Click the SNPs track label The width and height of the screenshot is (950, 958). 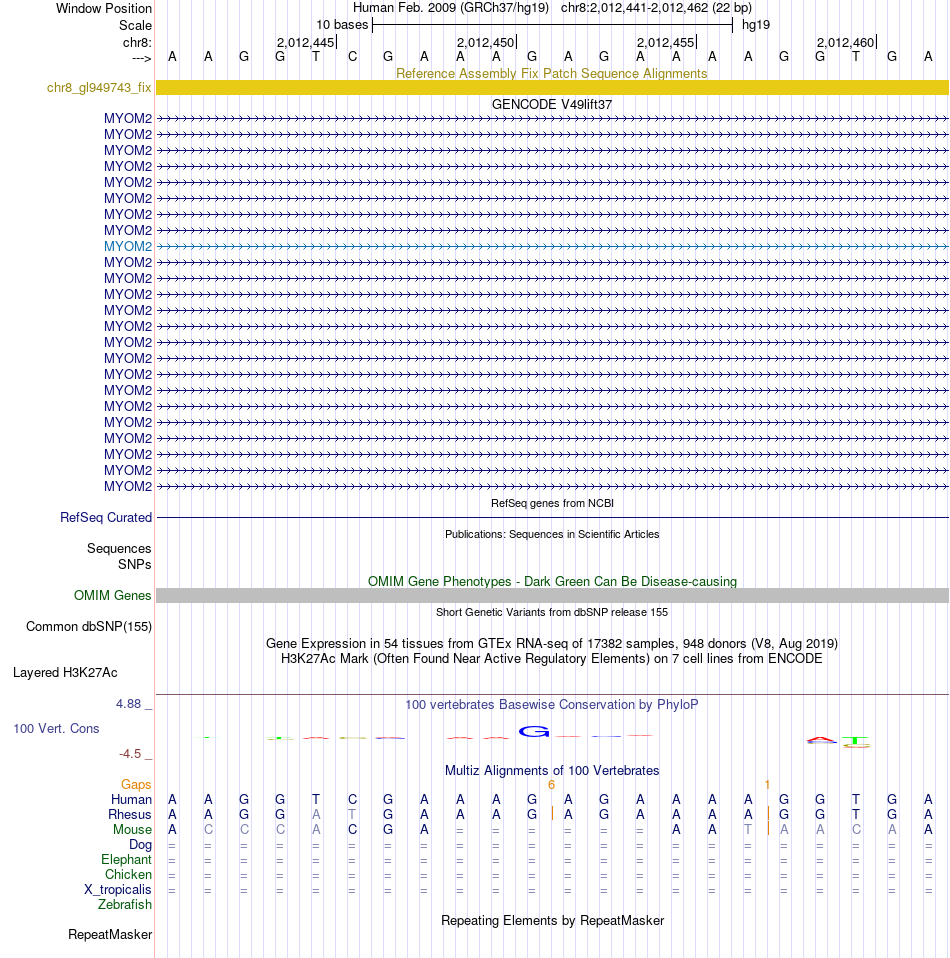click(134, 565)
